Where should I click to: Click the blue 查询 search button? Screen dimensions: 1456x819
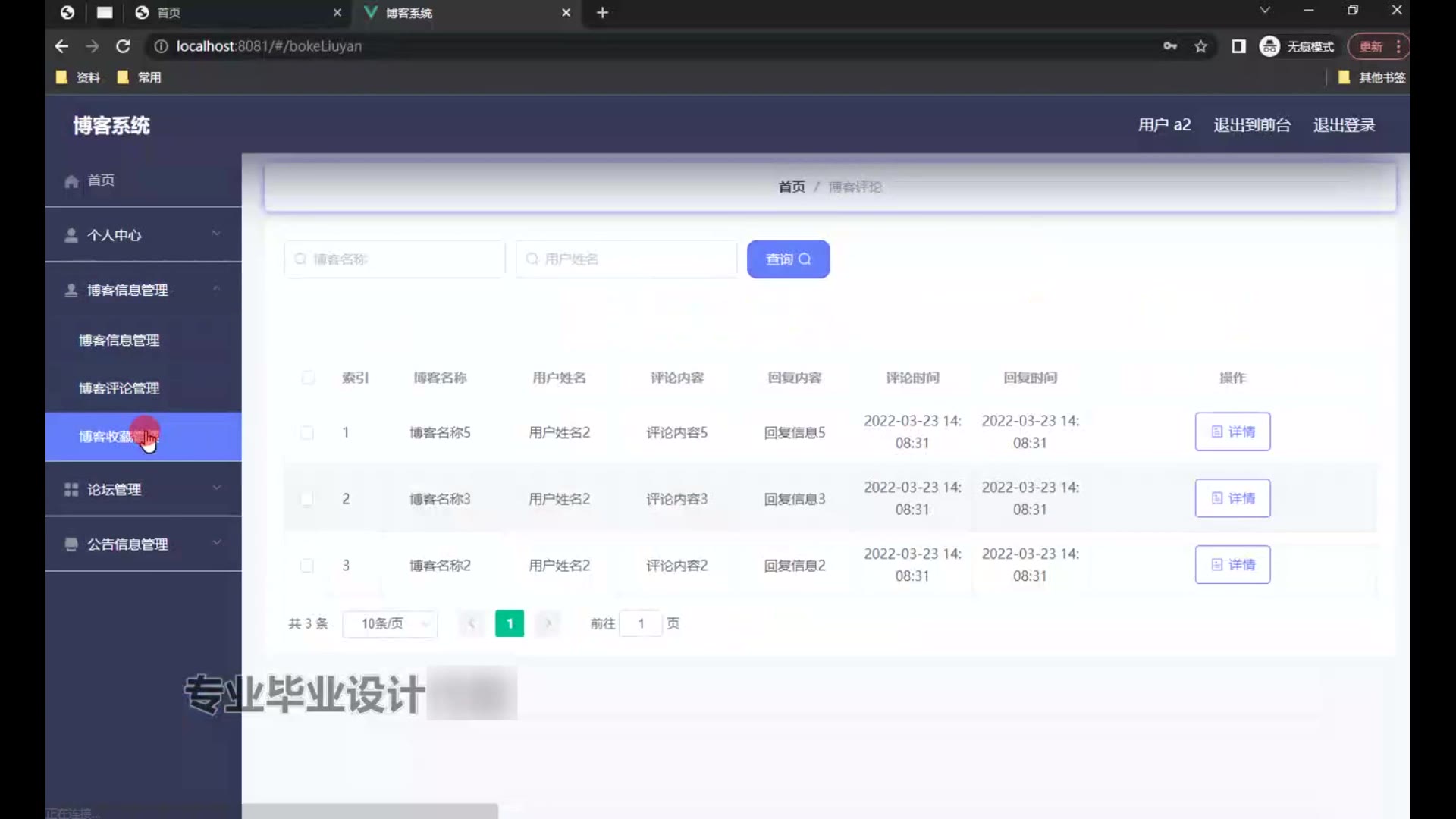click(788, 259)
